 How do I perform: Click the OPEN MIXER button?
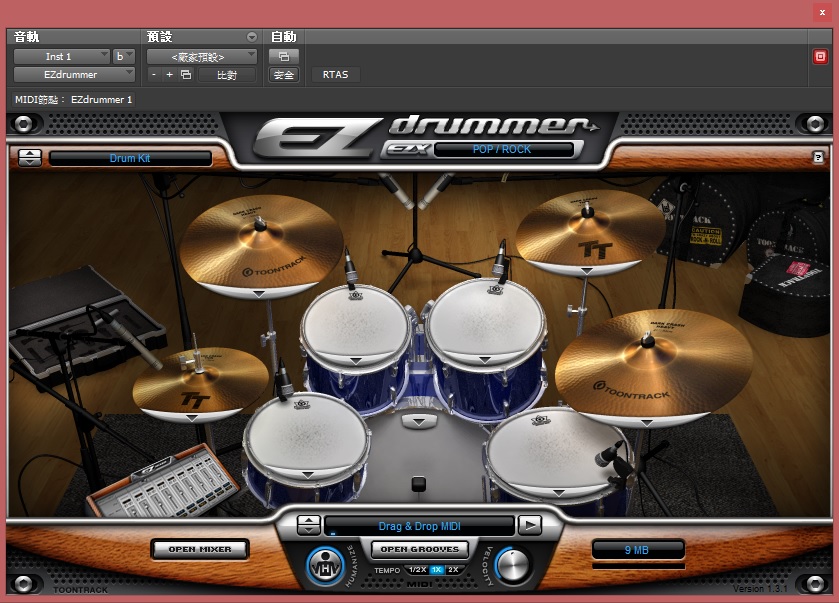tap(200, 549)
